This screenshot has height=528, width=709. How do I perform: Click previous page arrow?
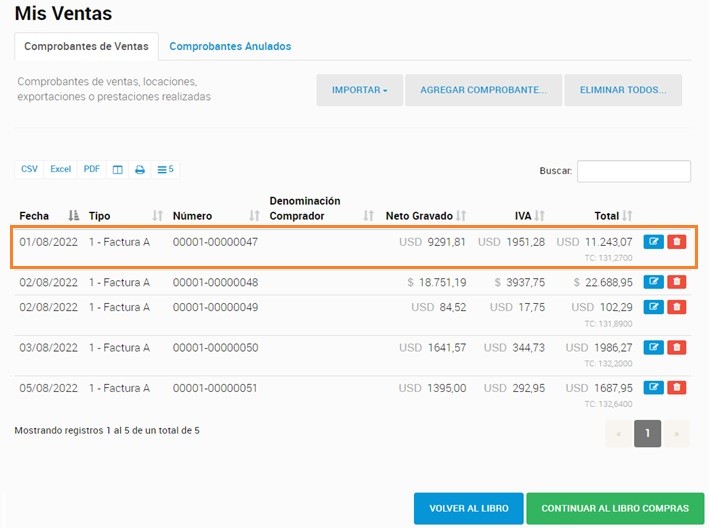coord(619,433)
